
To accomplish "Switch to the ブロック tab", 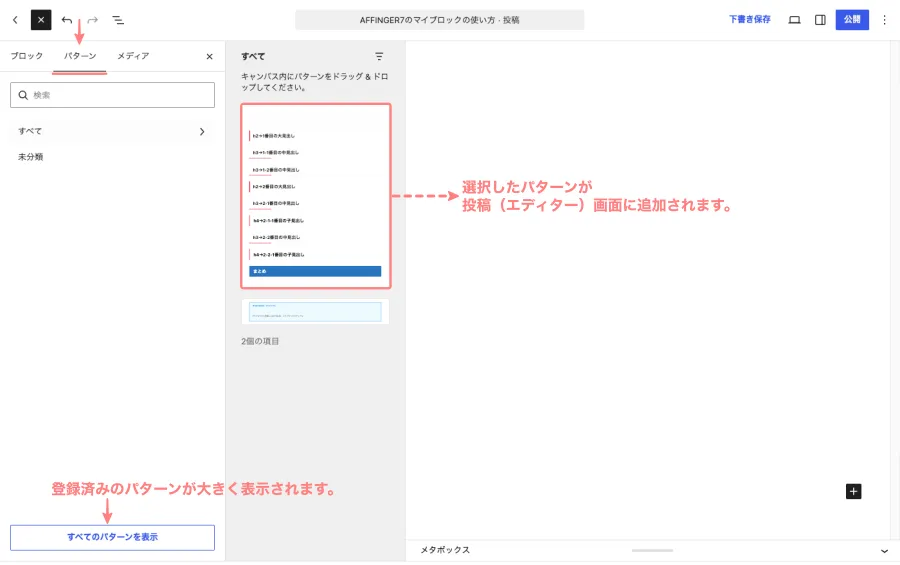I will click(x=26, y=56).
